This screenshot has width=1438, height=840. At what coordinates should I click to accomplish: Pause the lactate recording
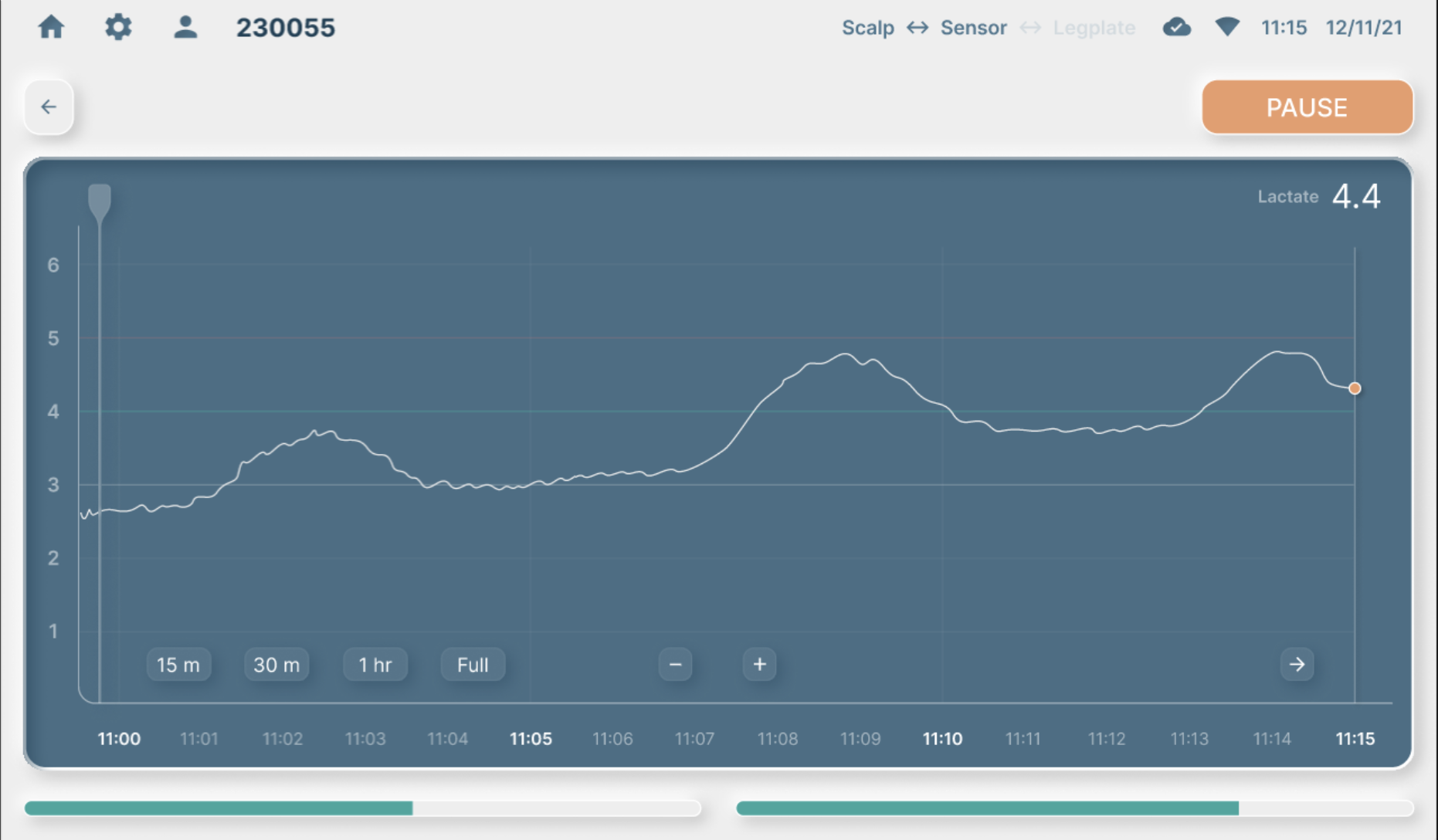tap(1307, 107)
